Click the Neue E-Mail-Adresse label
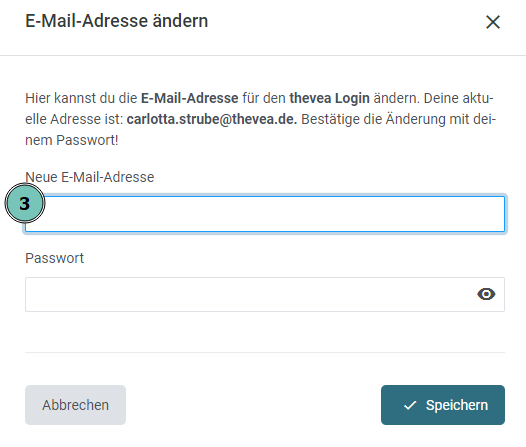The image size is (526, 447). click(x=90, y=177)
